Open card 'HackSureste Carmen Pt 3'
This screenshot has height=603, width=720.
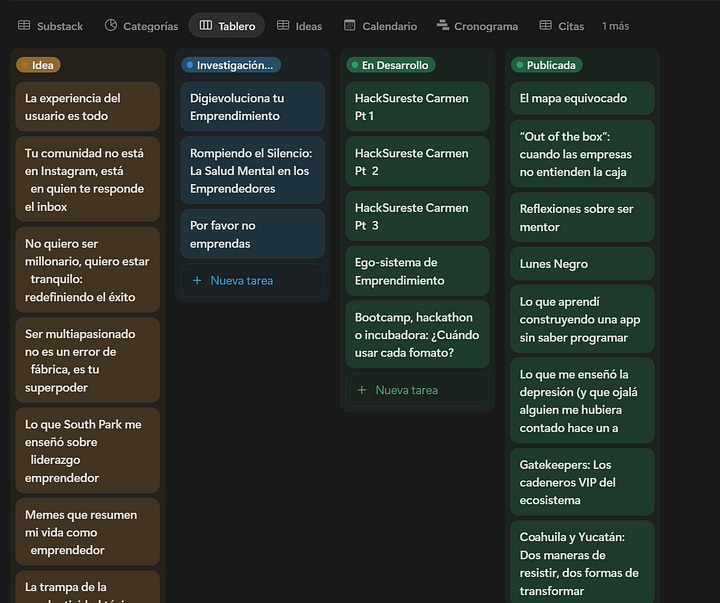[x=417, y=216]
